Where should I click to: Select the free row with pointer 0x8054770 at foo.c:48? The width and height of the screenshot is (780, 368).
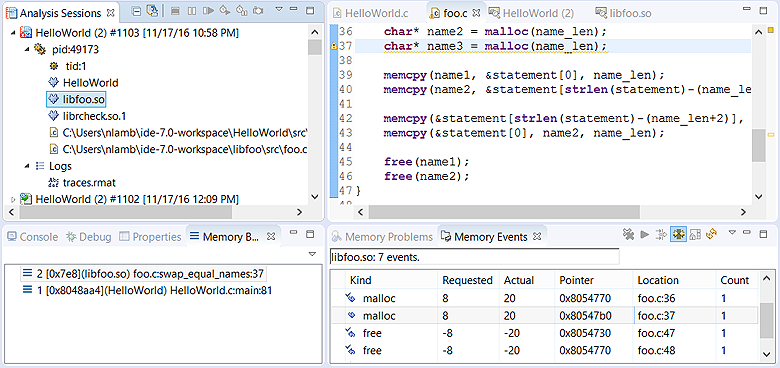(x=545, y=350)
